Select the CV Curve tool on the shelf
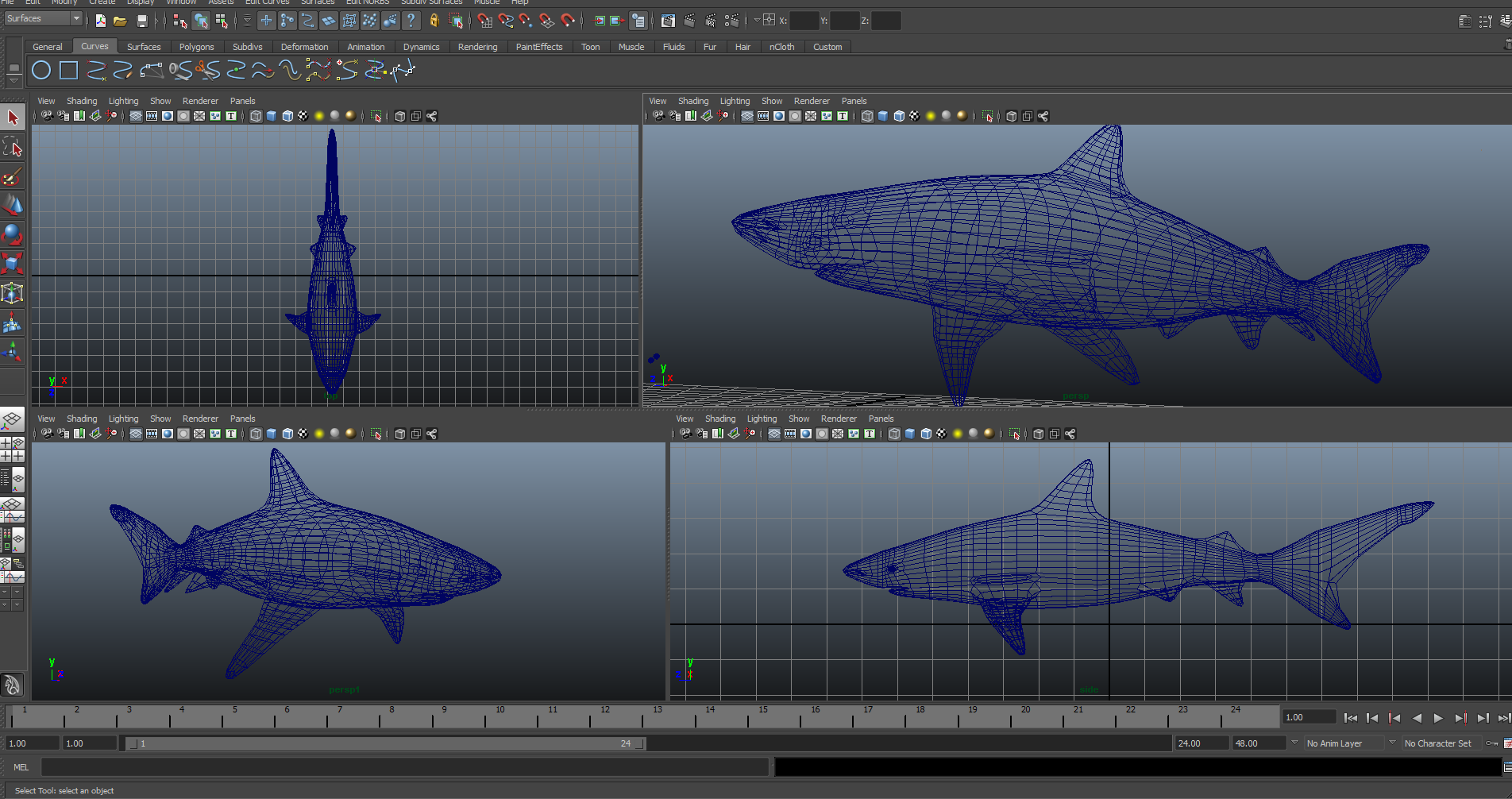 (x=95, y=71)
